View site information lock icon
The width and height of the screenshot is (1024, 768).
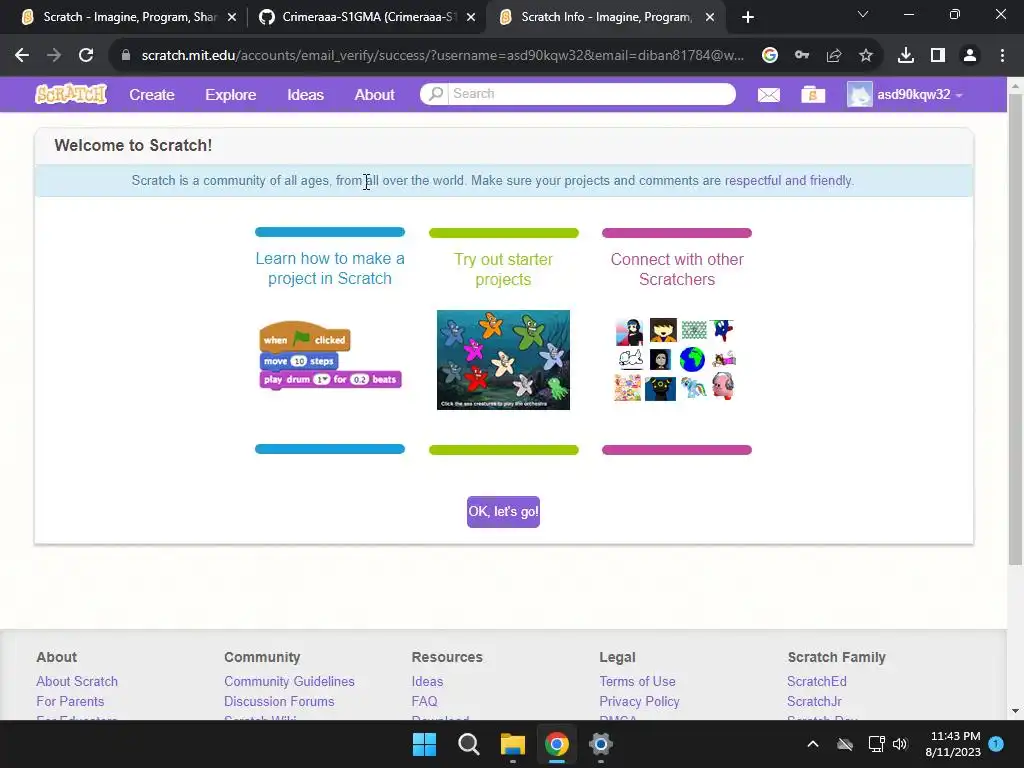coord(126,56)
